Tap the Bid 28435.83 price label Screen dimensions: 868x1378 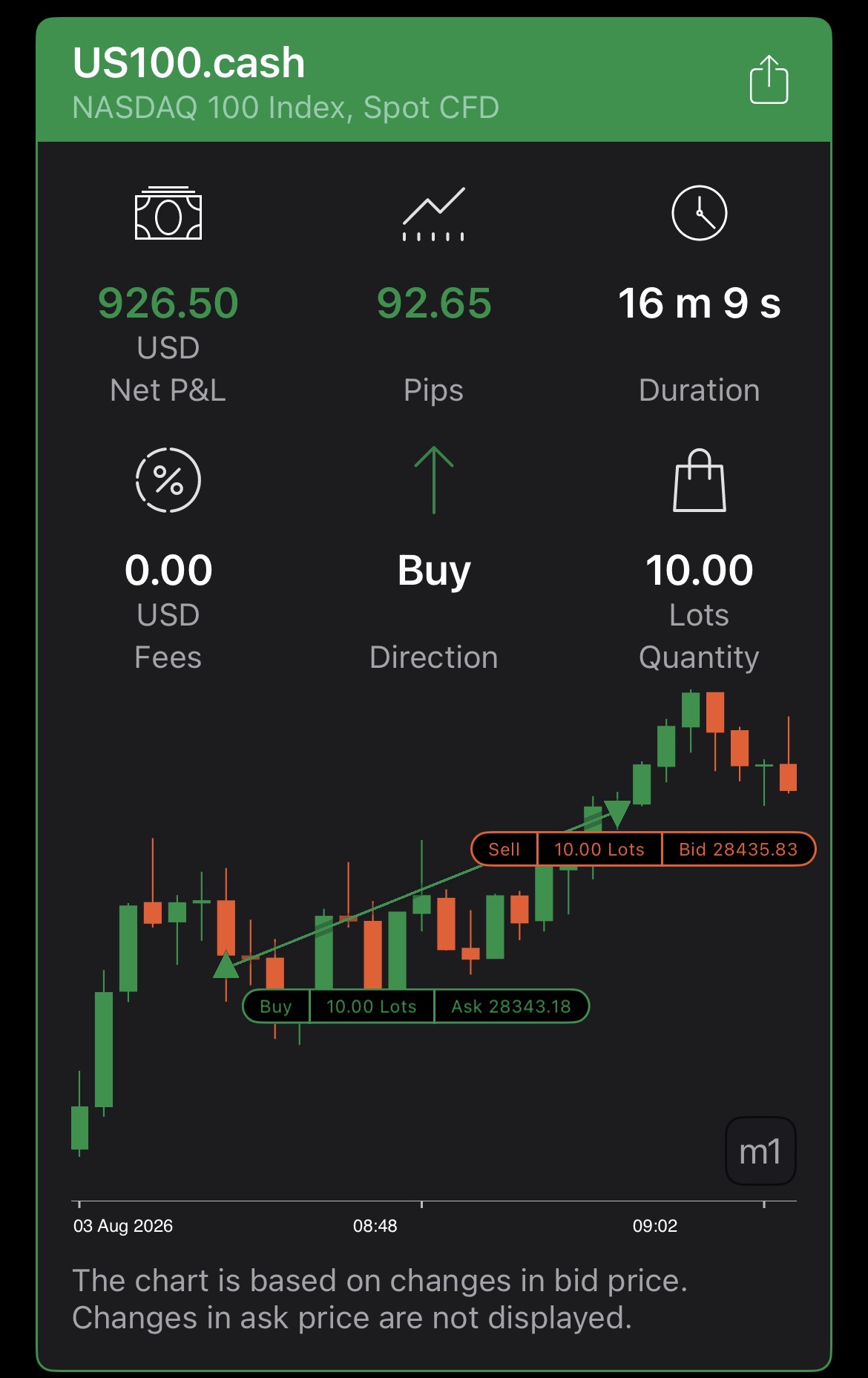click(738, 849)
